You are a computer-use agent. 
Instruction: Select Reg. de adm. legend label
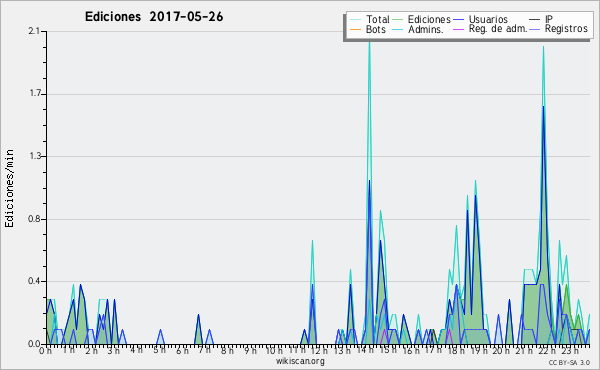pos(498,29)
